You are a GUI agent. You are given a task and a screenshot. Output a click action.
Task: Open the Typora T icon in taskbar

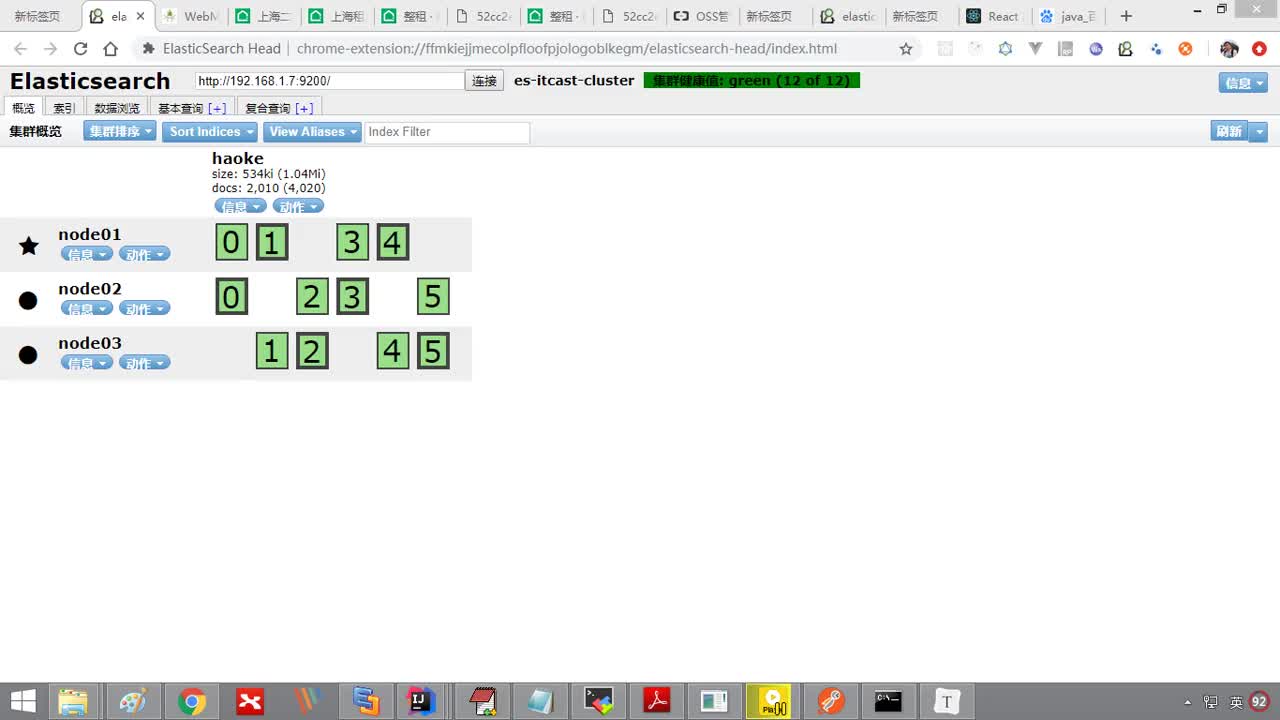click(947, 702)
